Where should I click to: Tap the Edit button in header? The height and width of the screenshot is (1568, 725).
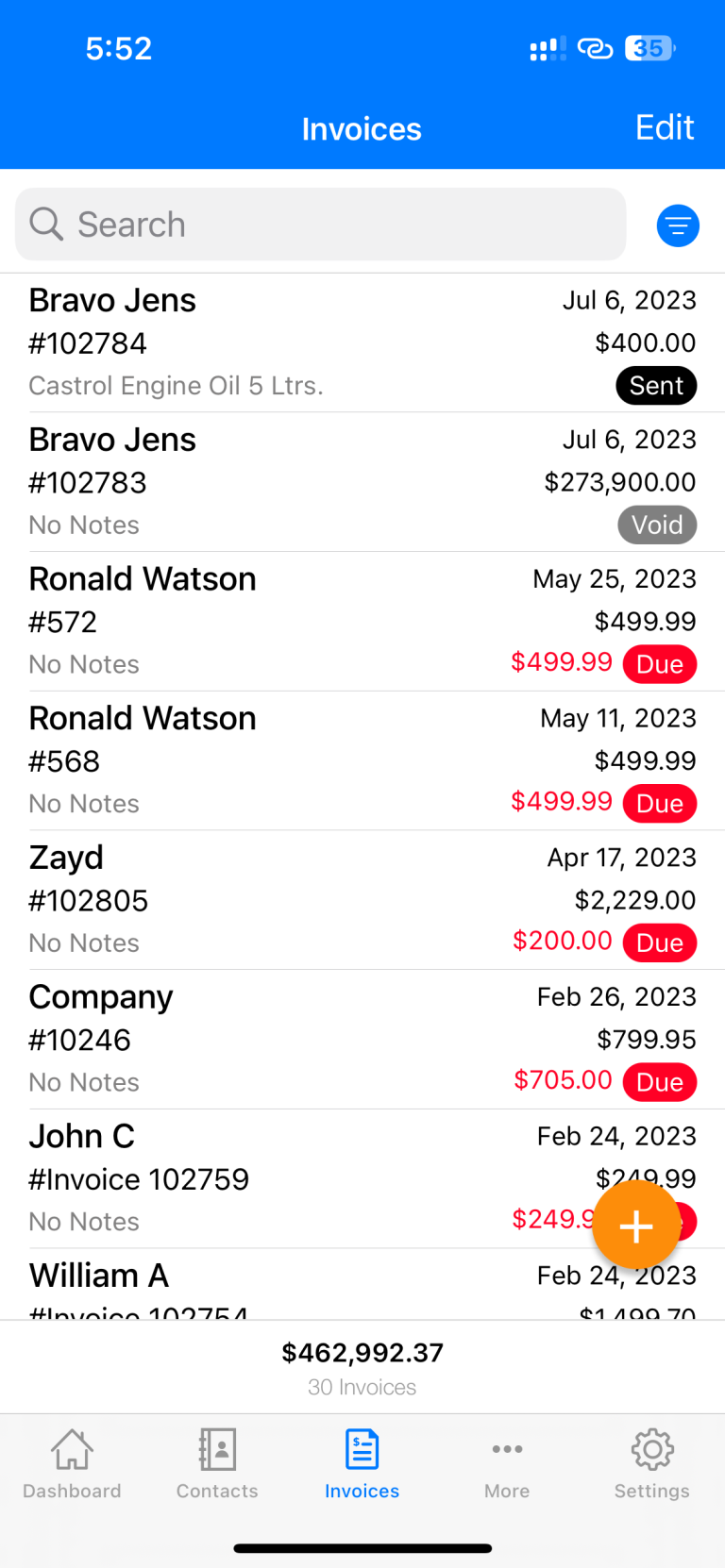pos(665,128)
